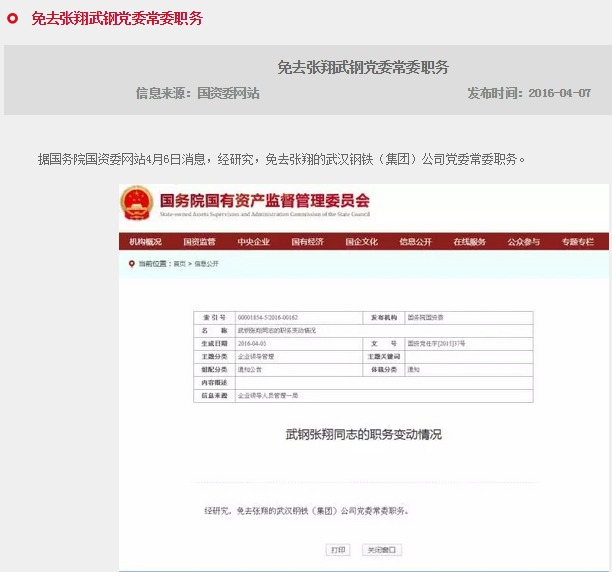
Task: Select 公众参与 in the navigation bar
Action: coord(523,242)
